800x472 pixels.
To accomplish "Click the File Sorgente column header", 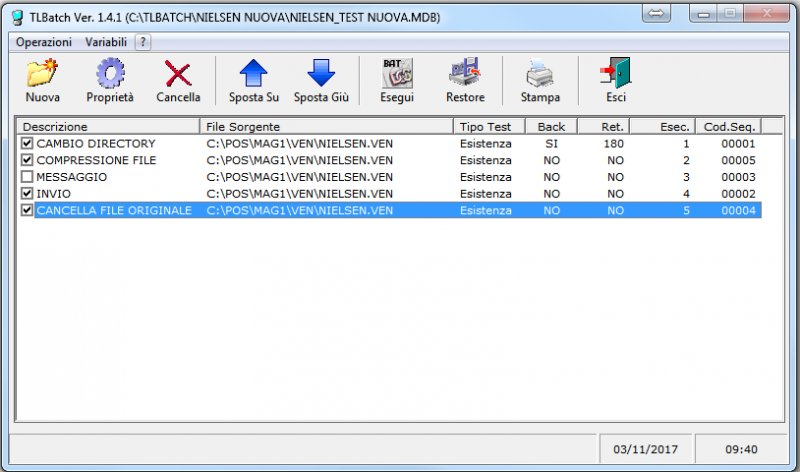I will tap(326, 127).
